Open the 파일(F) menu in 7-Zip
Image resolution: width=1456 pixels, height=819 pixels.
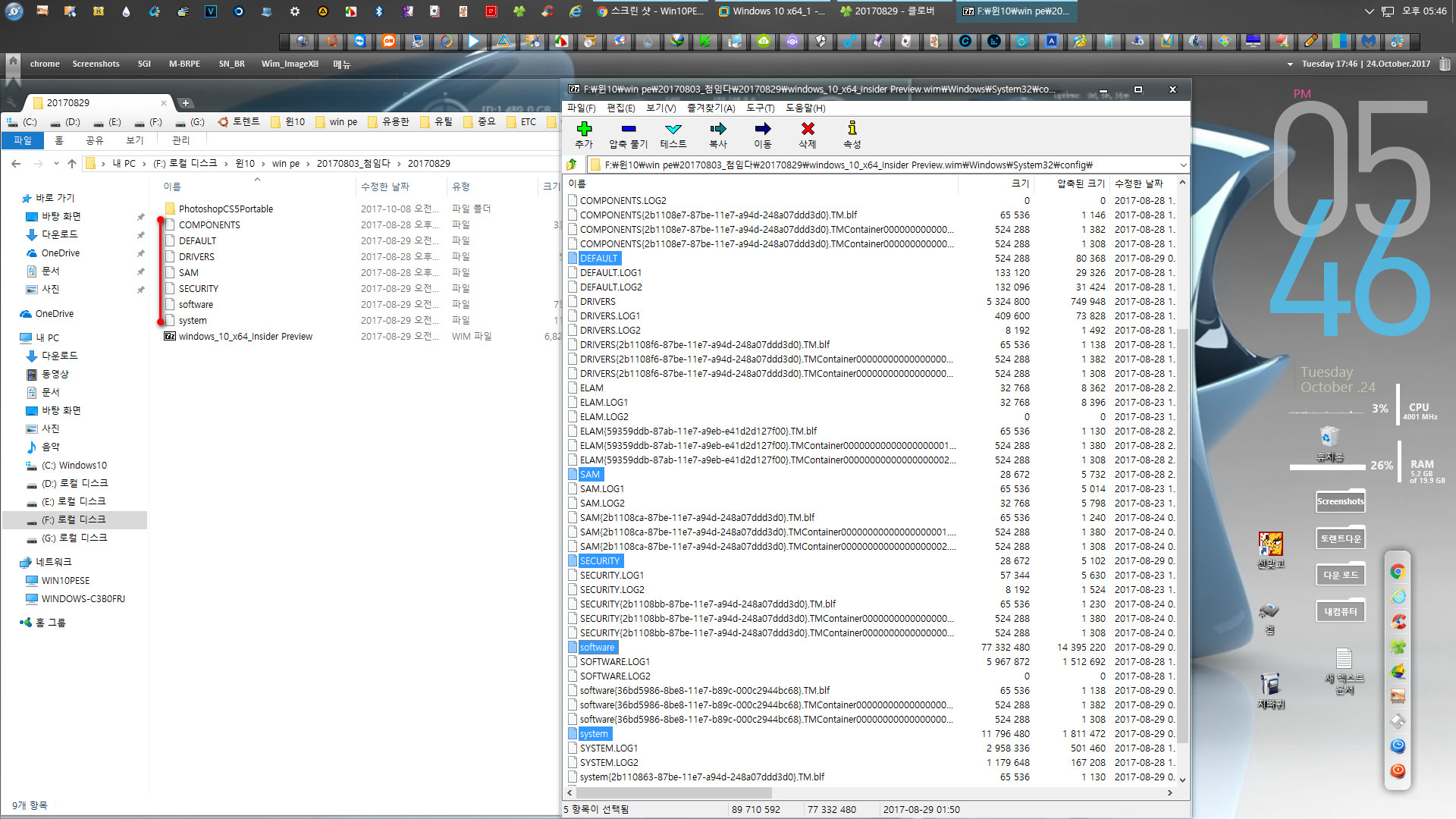click(x=582, y=108)
